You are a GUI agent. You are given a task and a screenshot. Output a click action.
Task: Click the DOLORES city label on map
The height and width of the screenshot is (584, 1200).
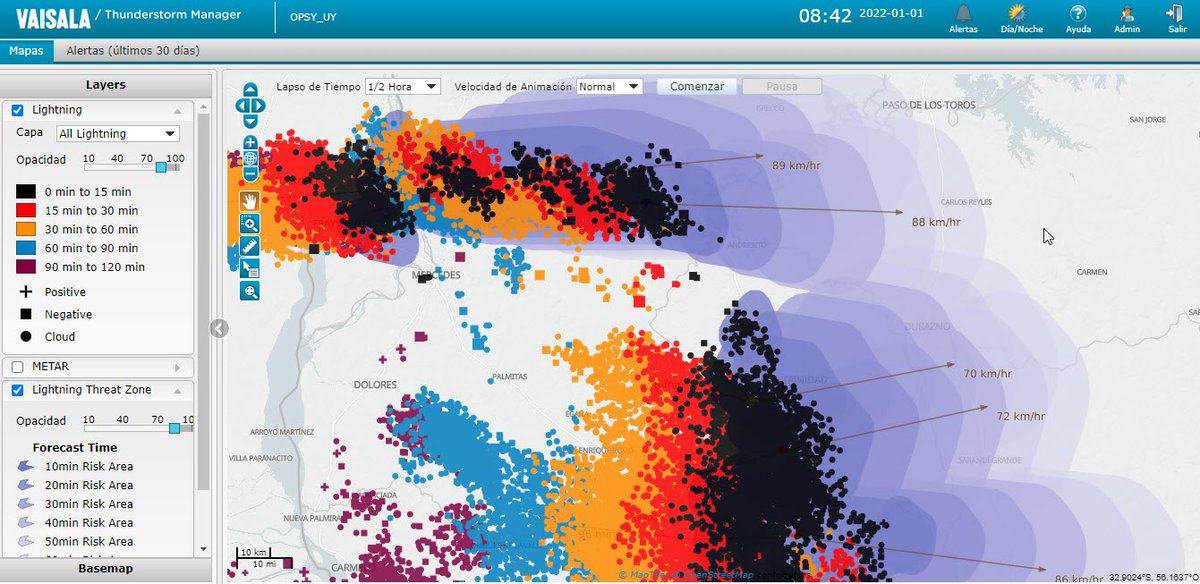tap(375, 385)
